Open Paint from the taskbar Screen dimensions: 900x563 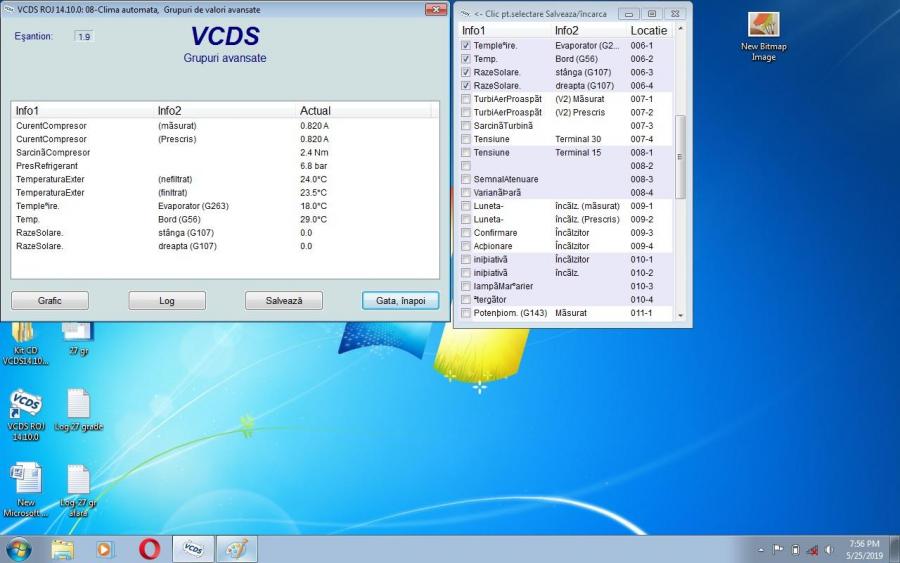click(x=236, y=549)
